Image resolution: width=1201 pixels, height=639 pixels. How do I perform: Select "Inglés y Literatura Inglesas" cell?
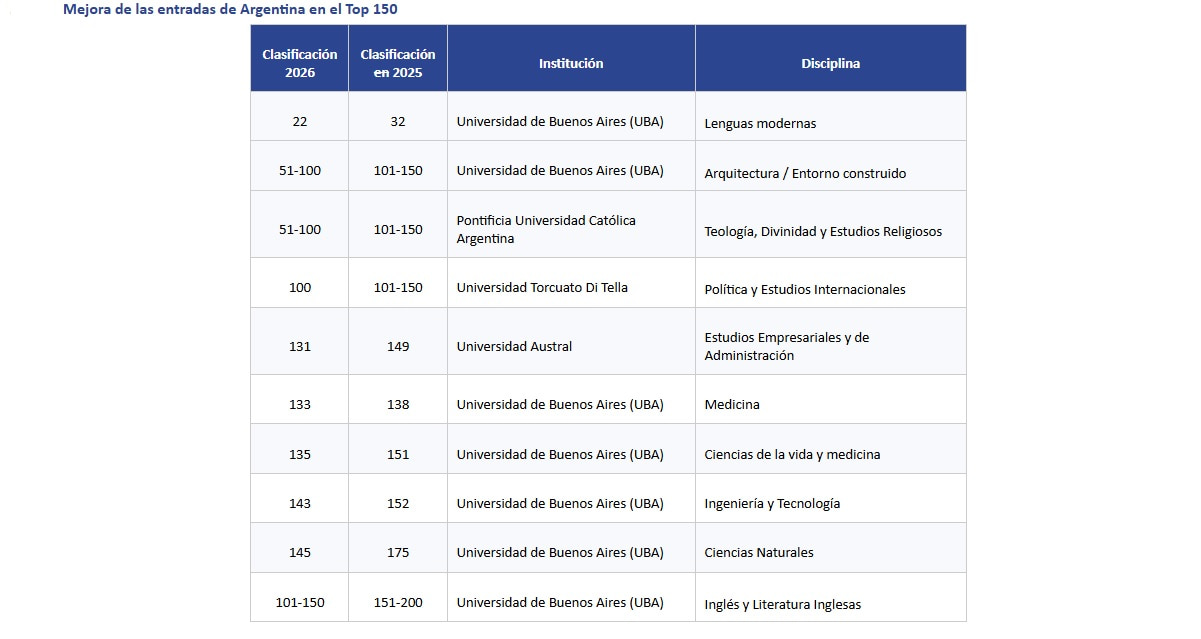coord(782,604)
